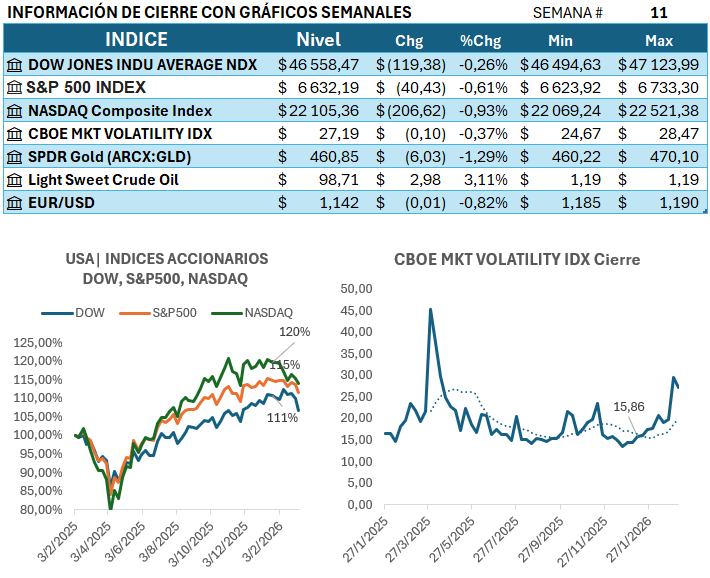The height and width of the screenshot is (578, 710).
Task: Select the icon beside SPDR Gold (ARCX:GLD)
Action: (14, 157)
